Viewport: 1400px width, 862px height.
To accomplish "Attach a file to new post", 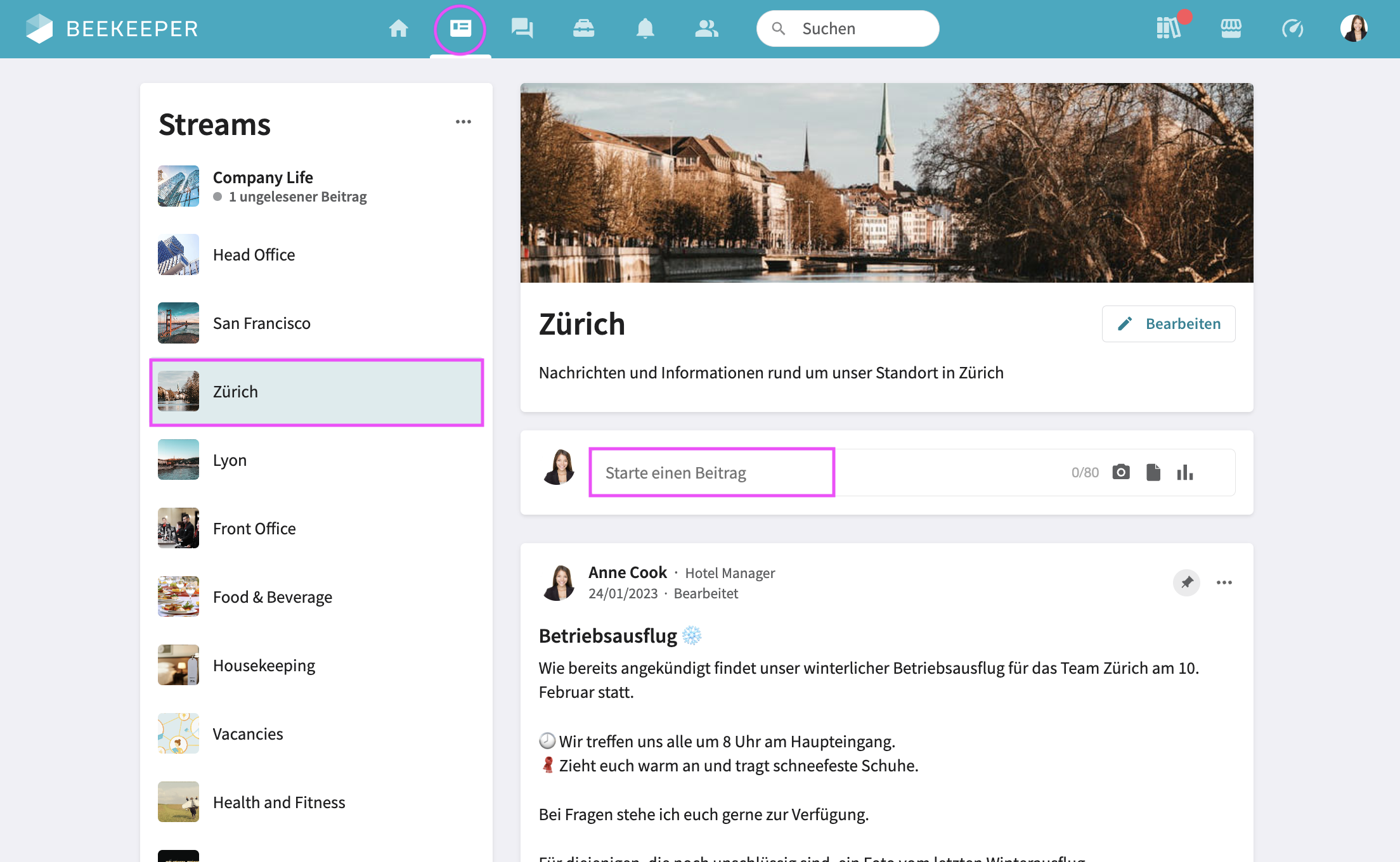I will 1153,472.
